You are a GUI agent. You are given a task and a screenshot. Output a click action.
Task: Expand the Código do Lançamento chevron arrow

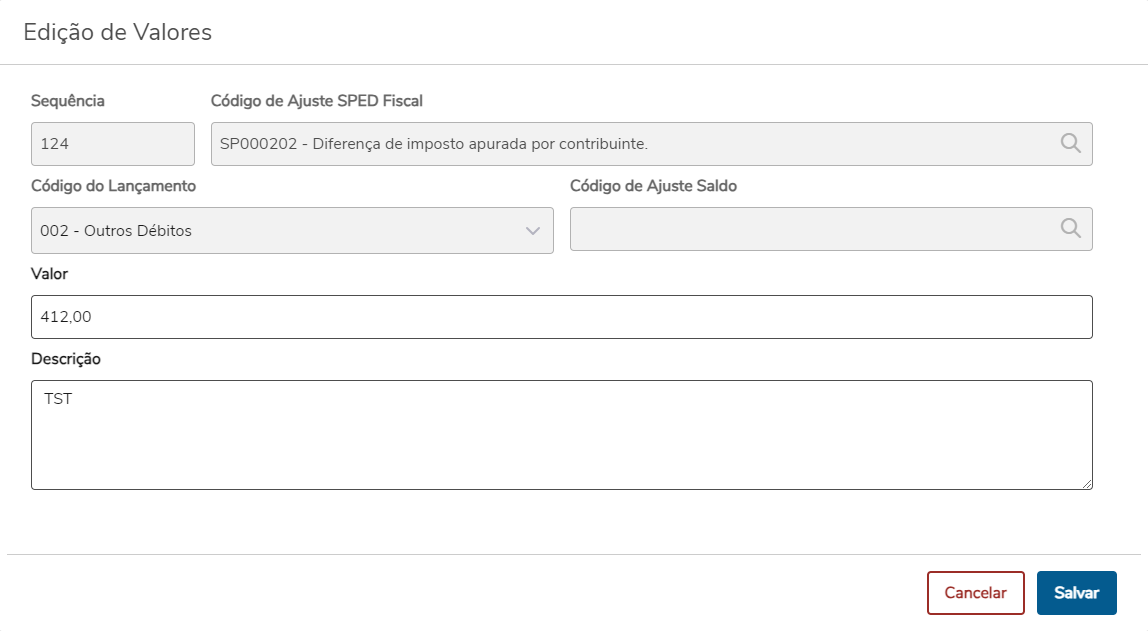pyautogui.click(x=533, y=231)
